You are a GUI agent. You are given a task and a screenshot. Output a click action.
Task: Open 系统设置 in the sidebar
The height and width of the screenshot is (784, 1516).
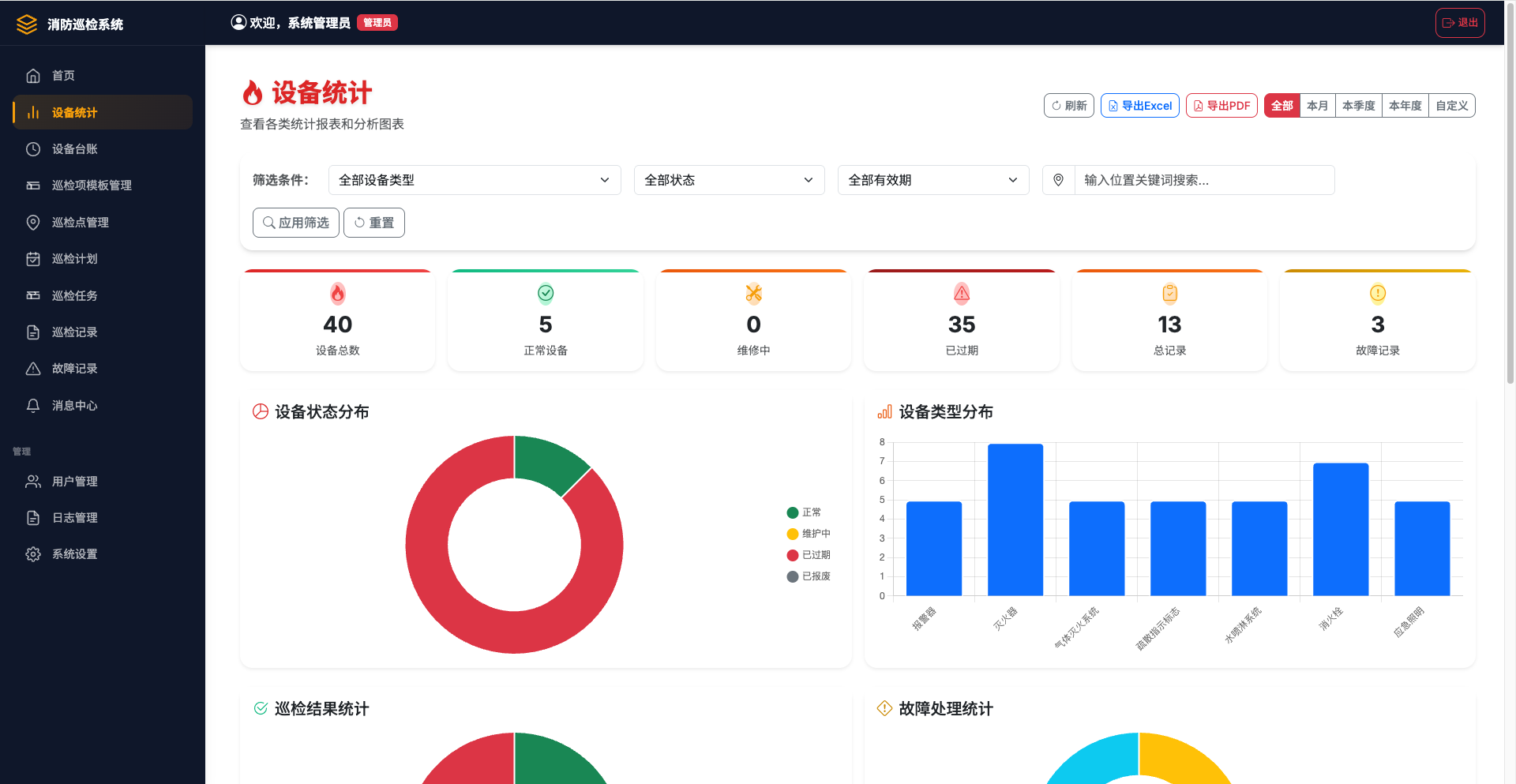(103, 554)
